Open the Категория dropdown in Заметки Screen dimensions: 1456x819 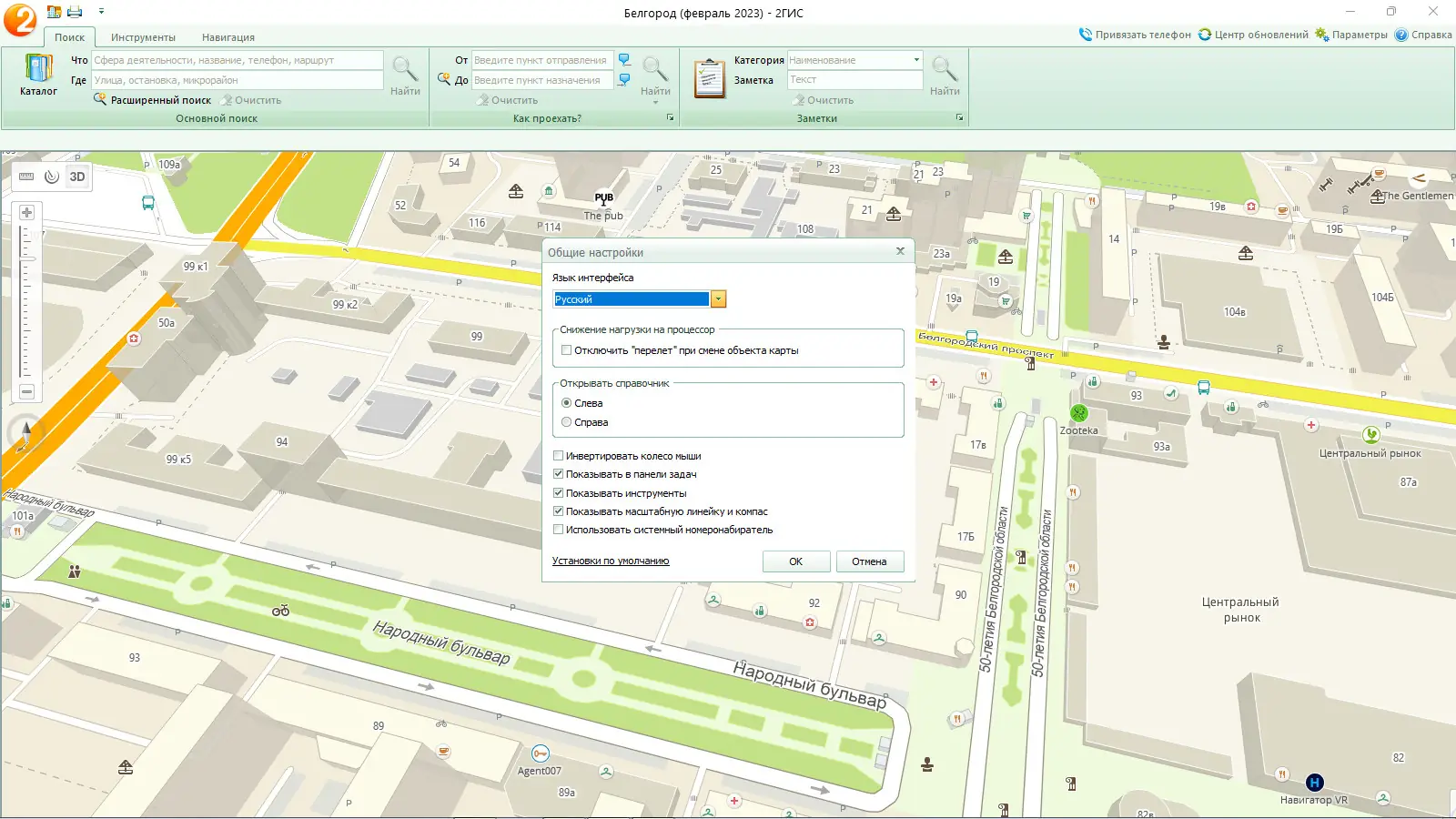click(x=915, y=60)
